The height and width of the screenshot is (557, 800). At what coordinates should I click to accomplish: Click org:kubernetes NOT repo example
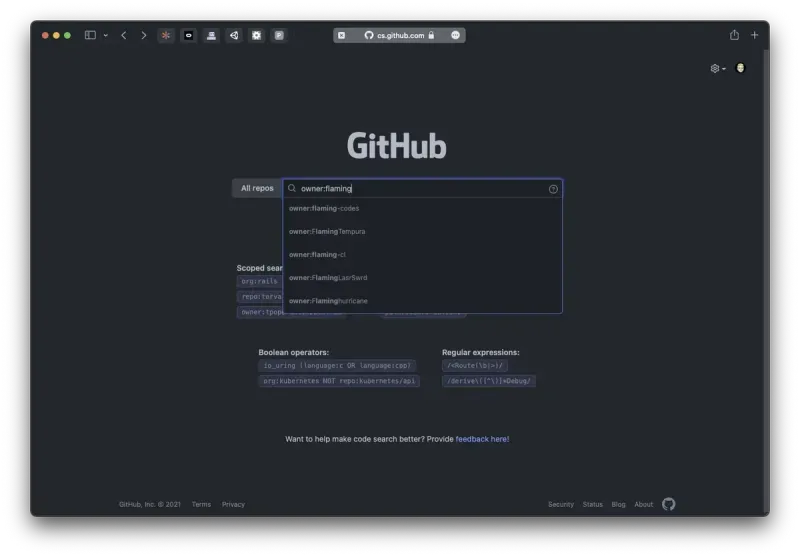[339, 381]
